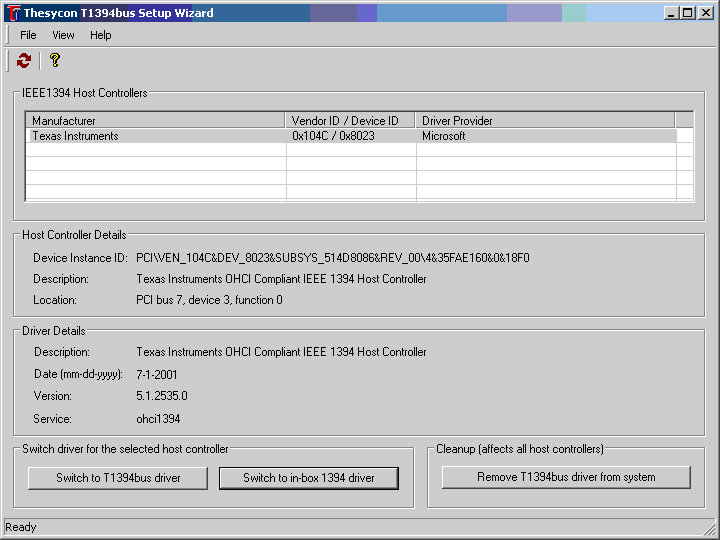Click the Vendor ID / Device ID column header
The image size is (720, 540).
click(350, 121)
